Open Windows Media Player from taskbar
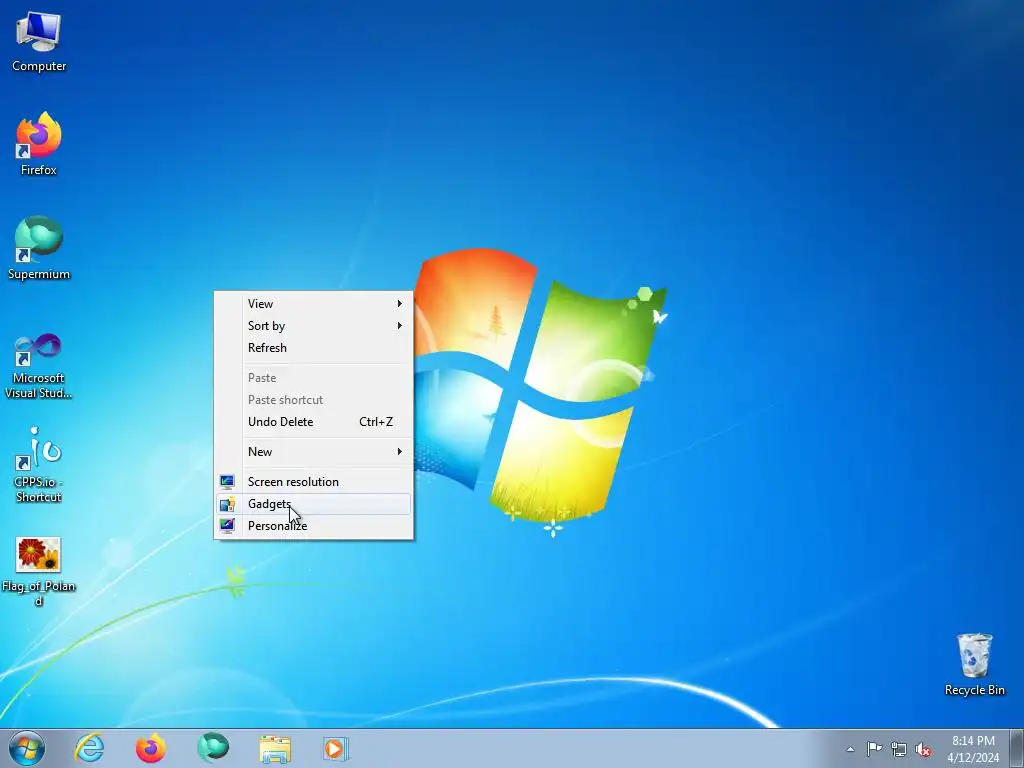Viewport: 1024px width, 768px height. tap(336, 748)
